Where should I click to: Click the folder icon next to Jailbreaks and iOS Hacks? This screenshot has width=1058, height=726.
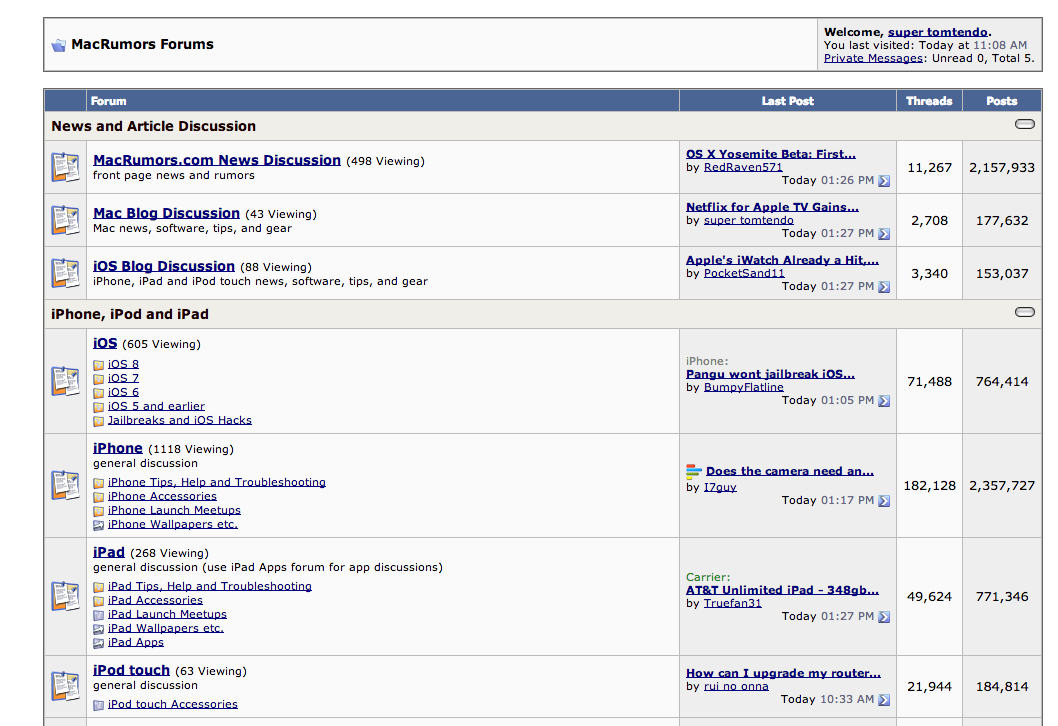[x=99, y=421]
